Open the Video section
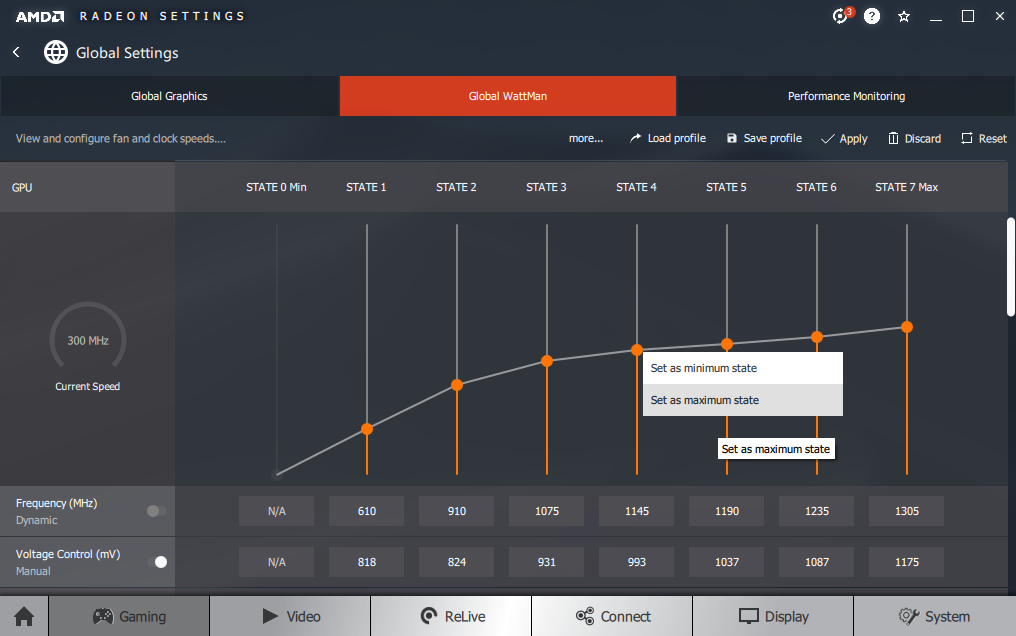The height and width of the screenshot is (636, 1016). pyautogui.click(x=290, y=616)
